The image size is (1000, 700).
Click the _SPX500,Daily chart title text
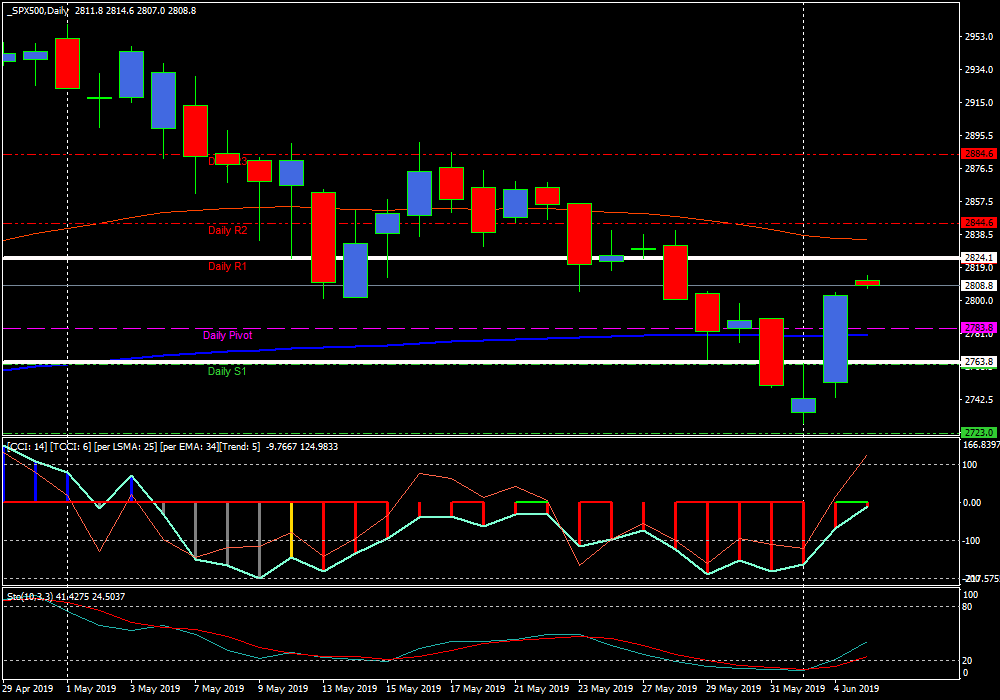tap(42, 10)
